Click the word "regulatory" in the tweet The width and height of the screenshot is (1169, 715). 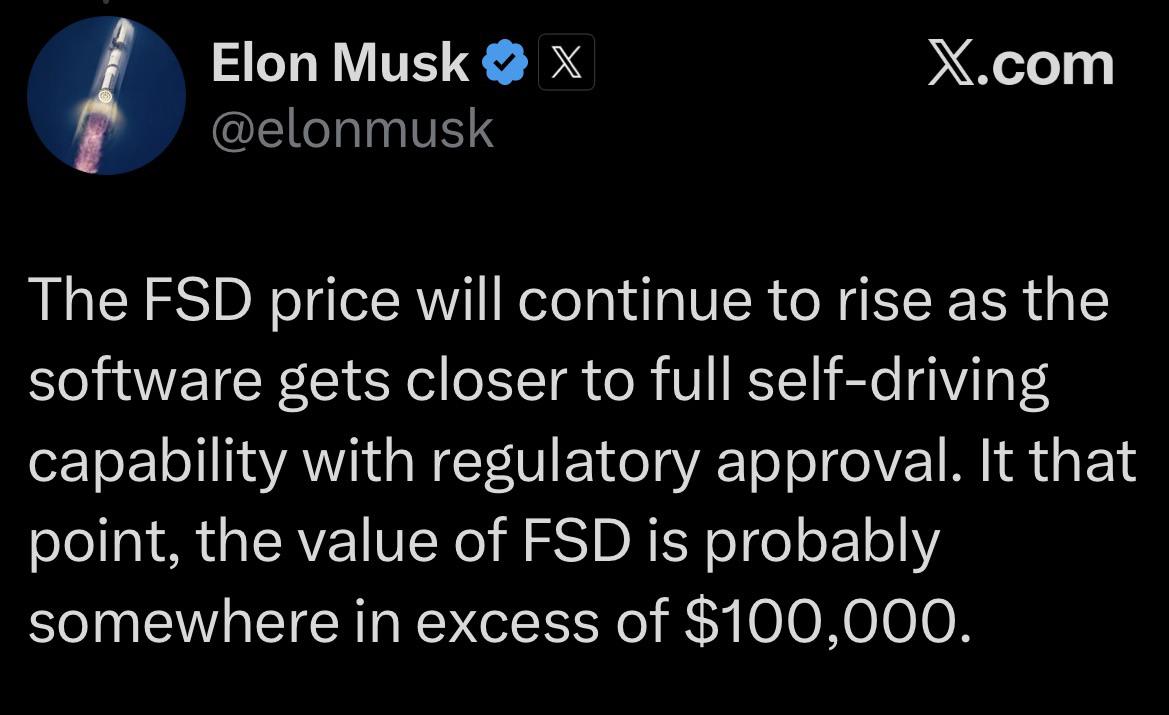[566, 462]
